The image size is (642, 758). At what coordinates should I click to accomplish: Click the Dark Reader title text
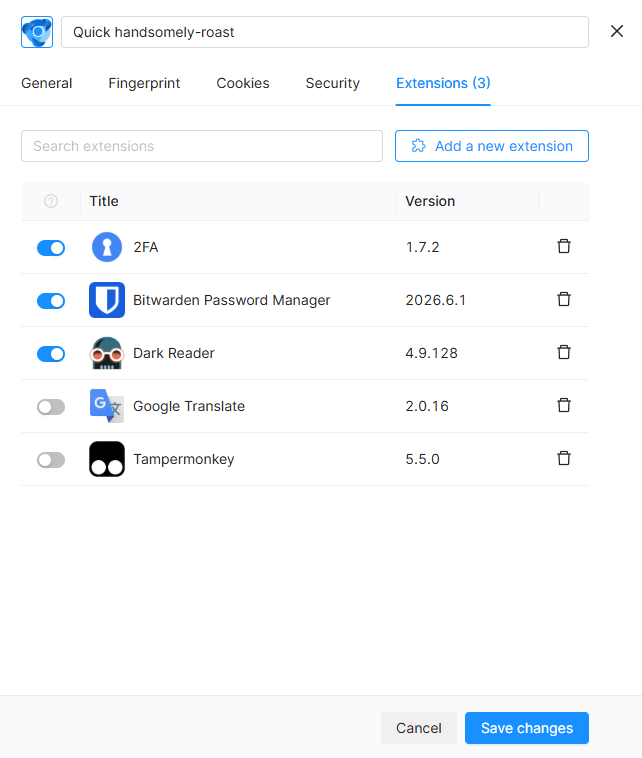click(174, 353)
